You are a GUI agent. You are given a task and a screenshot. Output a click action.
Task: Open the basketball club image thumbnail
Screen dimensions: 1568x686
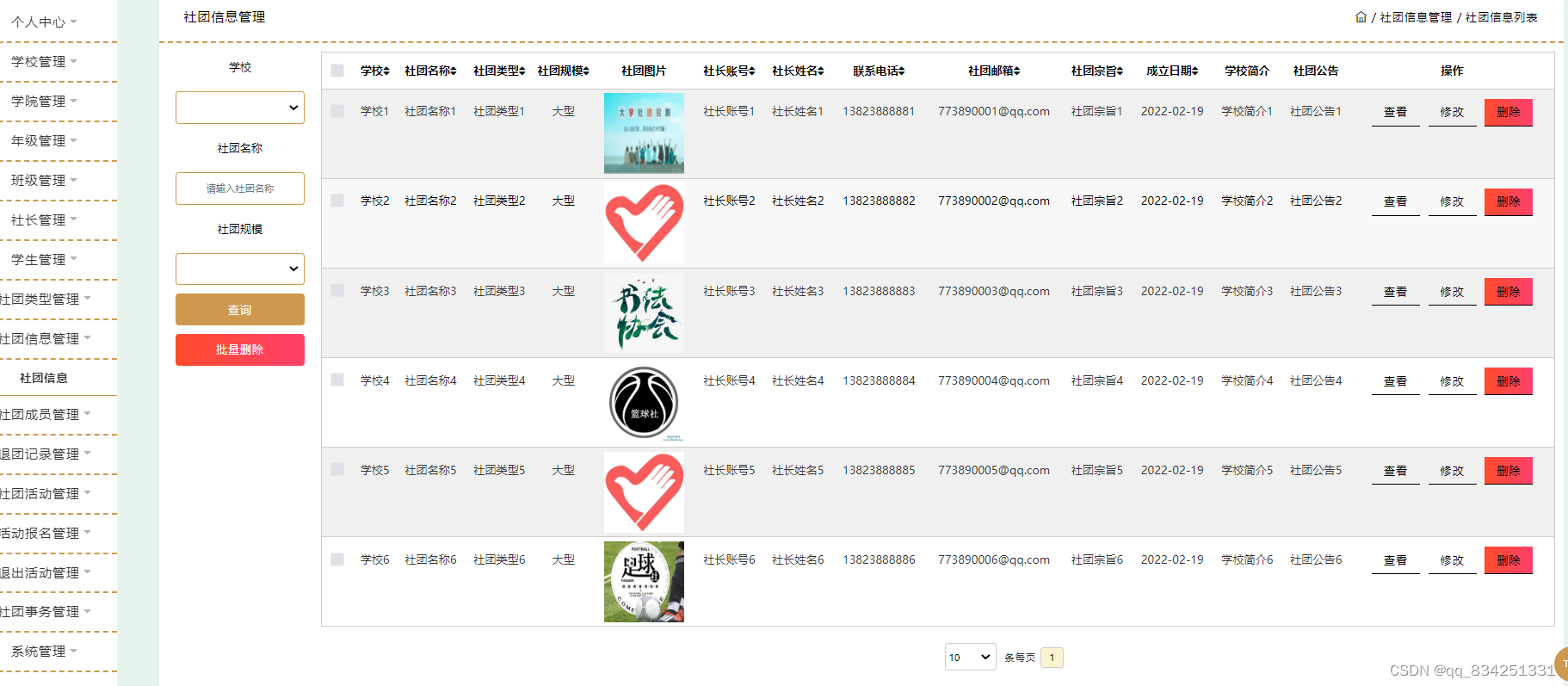click(x=644, y=402)
